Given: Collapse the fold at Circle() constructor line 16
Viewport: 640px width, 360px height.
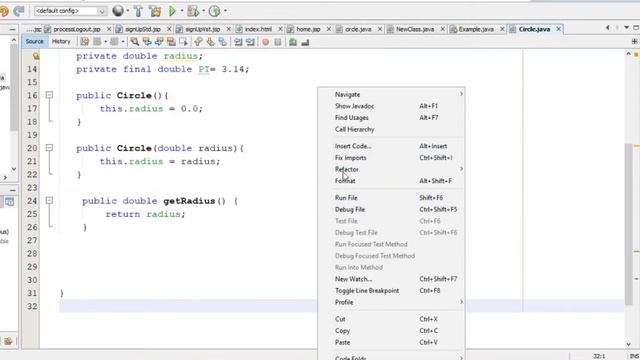Looking at the screenshot, I should coord(49,95).
